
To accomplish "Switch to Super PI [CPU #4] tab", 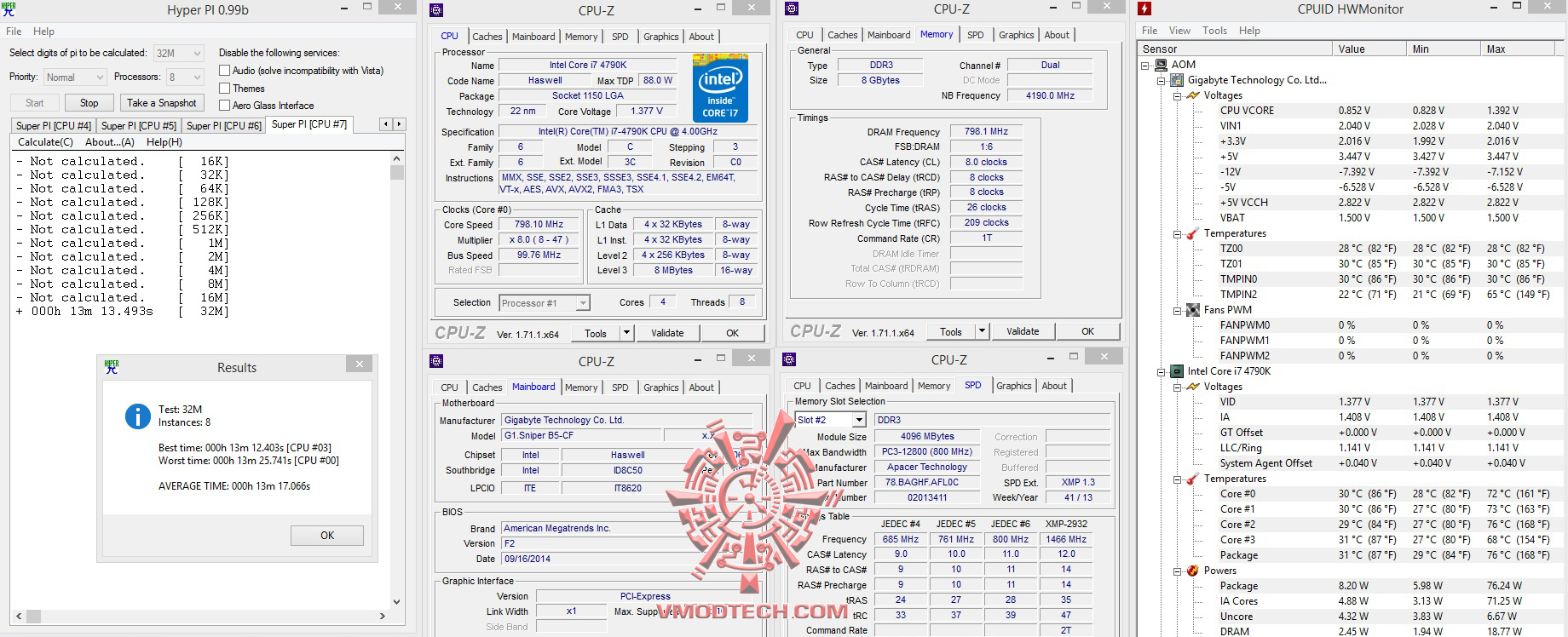I will (x=53, y=126).
